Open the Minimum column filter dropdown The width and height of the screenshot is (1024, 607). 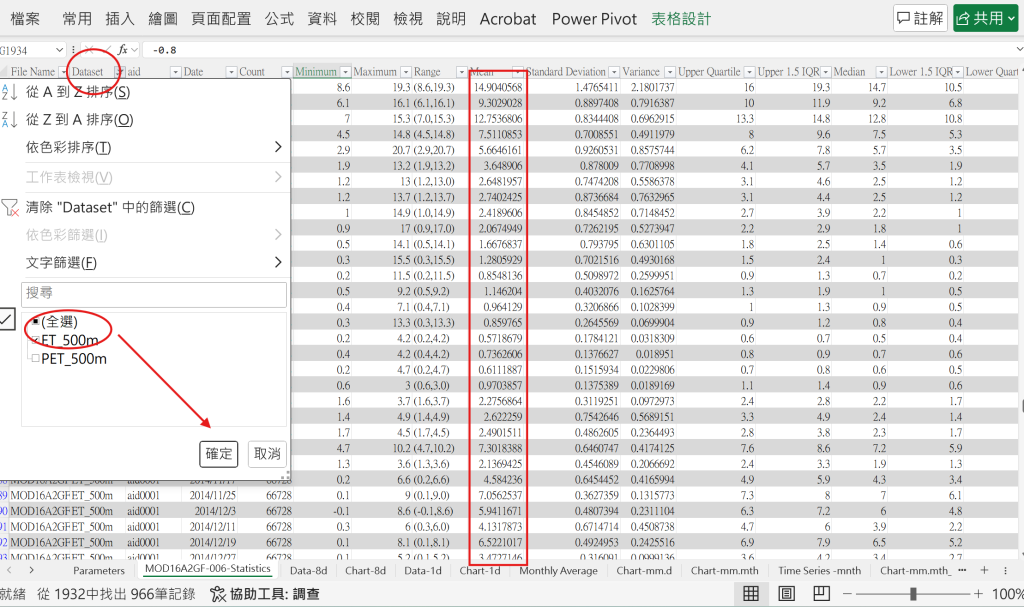(x=346, y=72)
